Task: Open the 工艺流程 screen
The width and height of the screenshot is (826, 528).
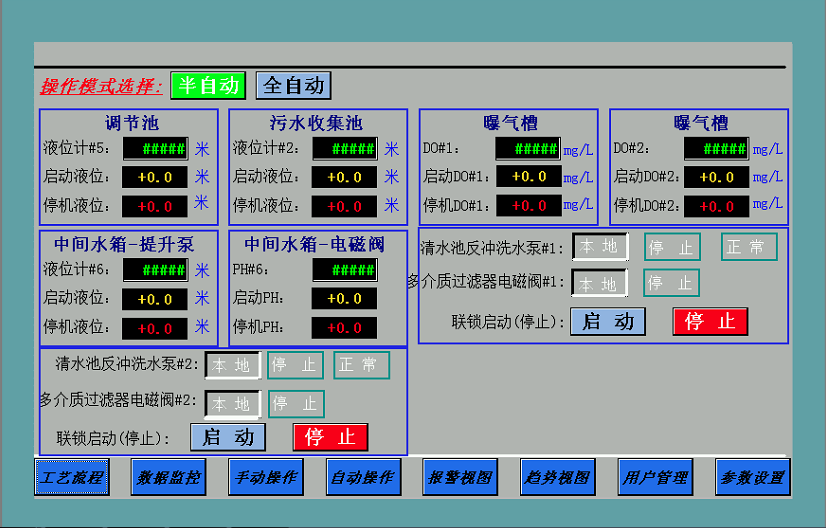Action: pyautogui.click(x=72, y=478)
